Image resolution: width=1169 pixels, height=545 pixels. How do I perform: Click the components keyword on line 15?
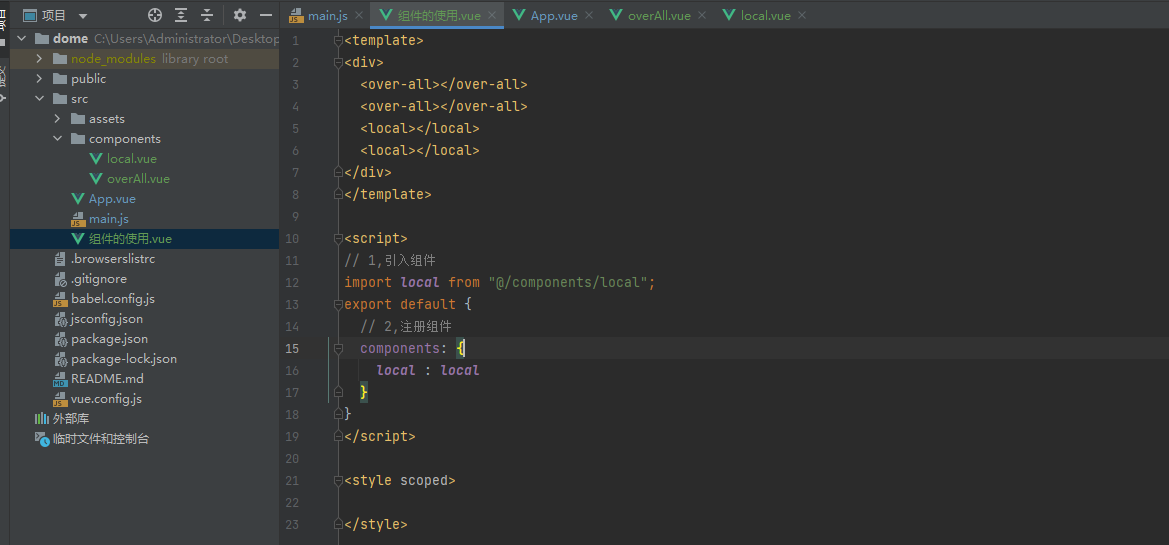point(400,348)
